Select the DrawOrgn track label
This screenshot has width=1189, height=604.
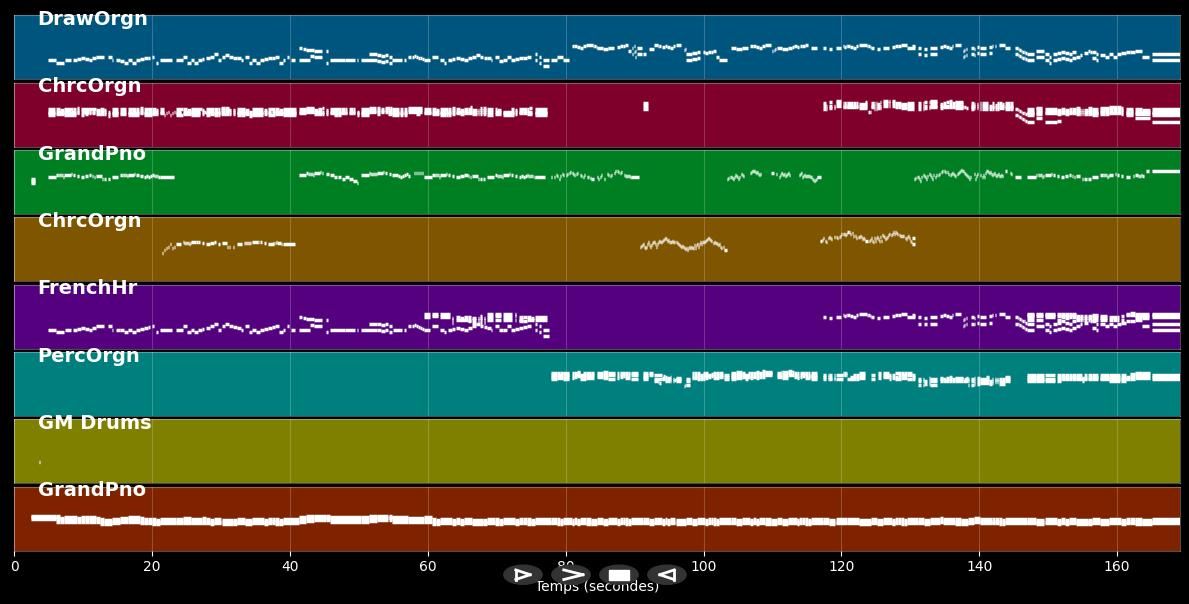click(x=92, y=19)
